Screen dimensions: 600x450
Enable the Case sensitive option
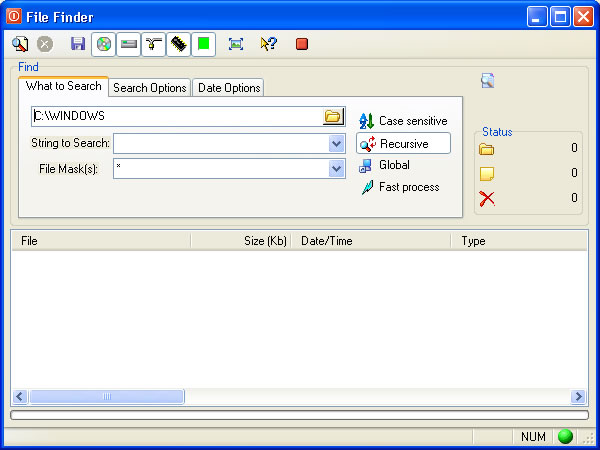click(x=404, y=121)
